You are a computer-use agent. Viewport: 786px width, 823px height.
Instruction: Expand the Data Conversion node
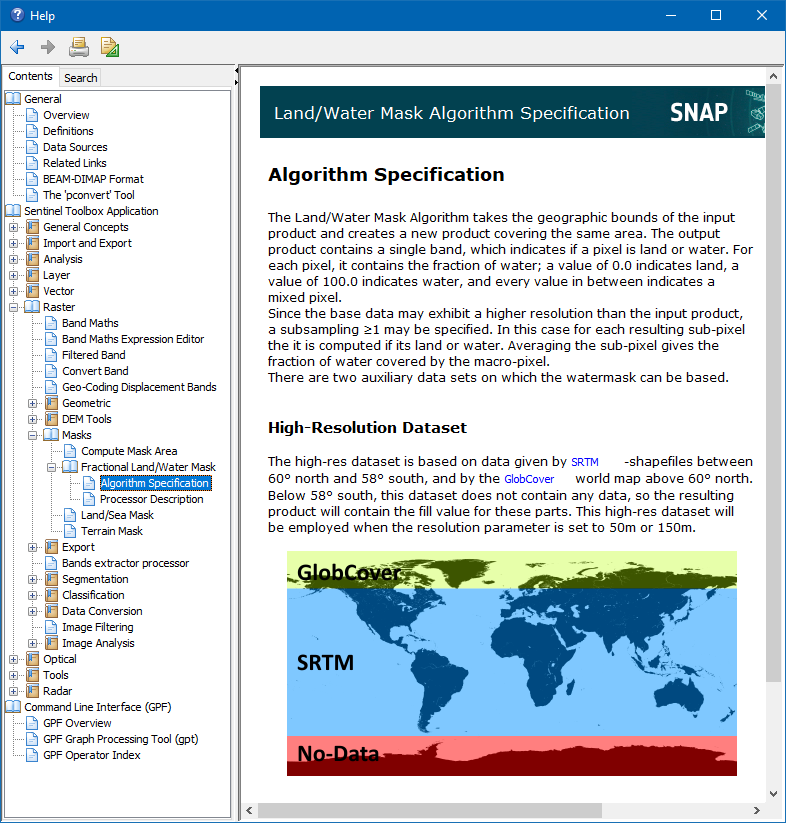click(33, 611)
